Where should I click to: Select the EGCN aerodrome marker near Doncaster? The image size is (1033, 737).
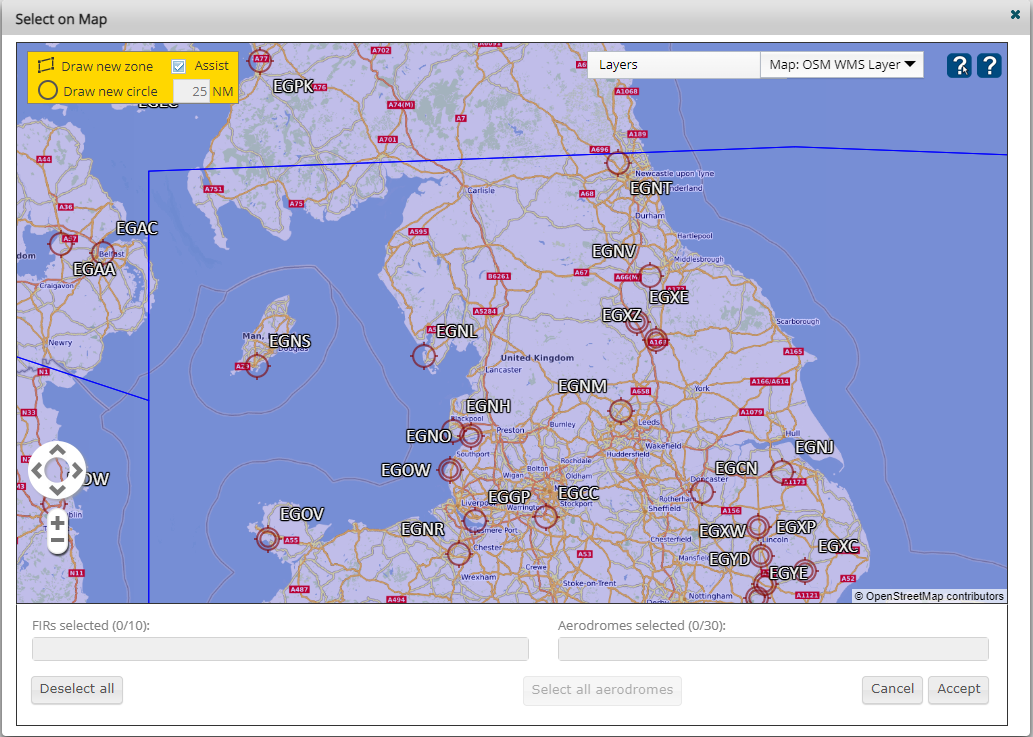pos(702,491)
